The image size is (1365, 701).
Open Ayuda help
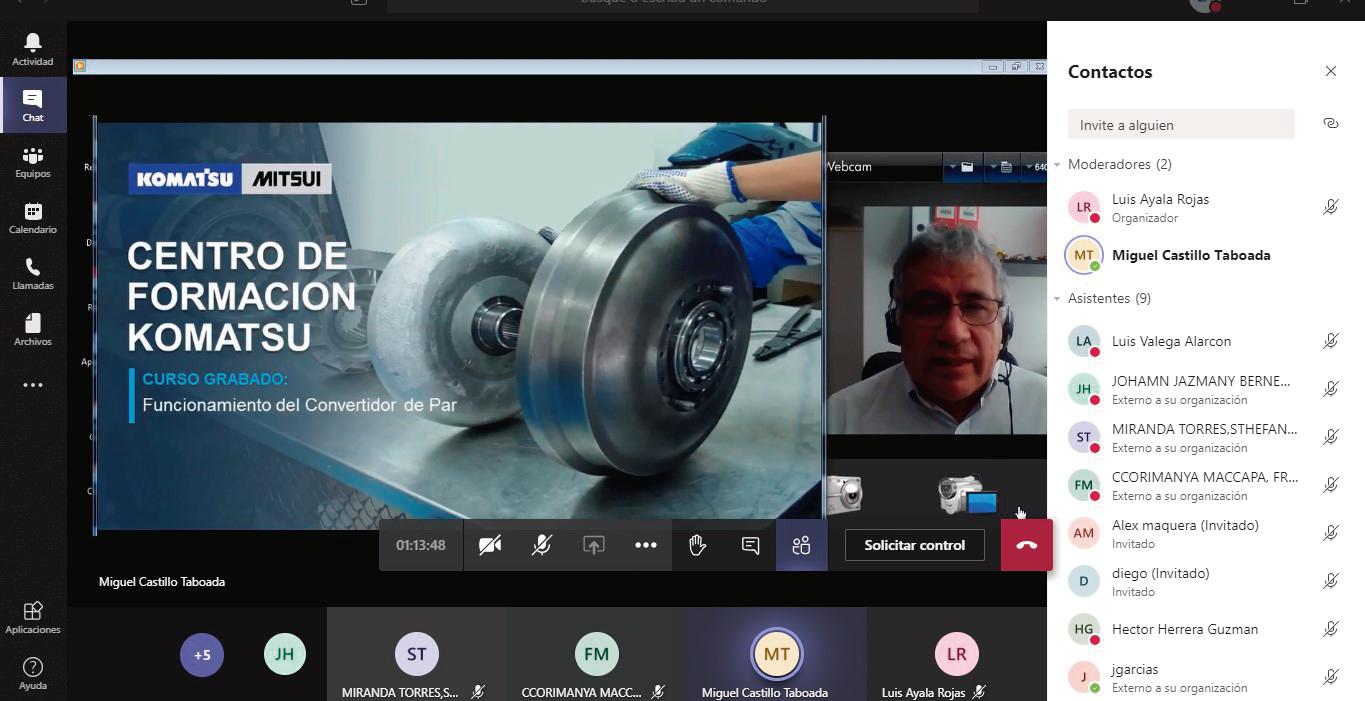point(33,673)
